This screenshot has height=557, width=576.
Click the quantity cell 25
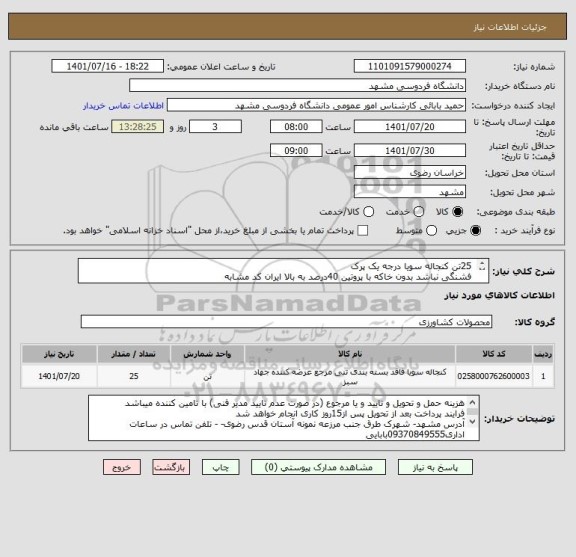(x=133, y=376)
